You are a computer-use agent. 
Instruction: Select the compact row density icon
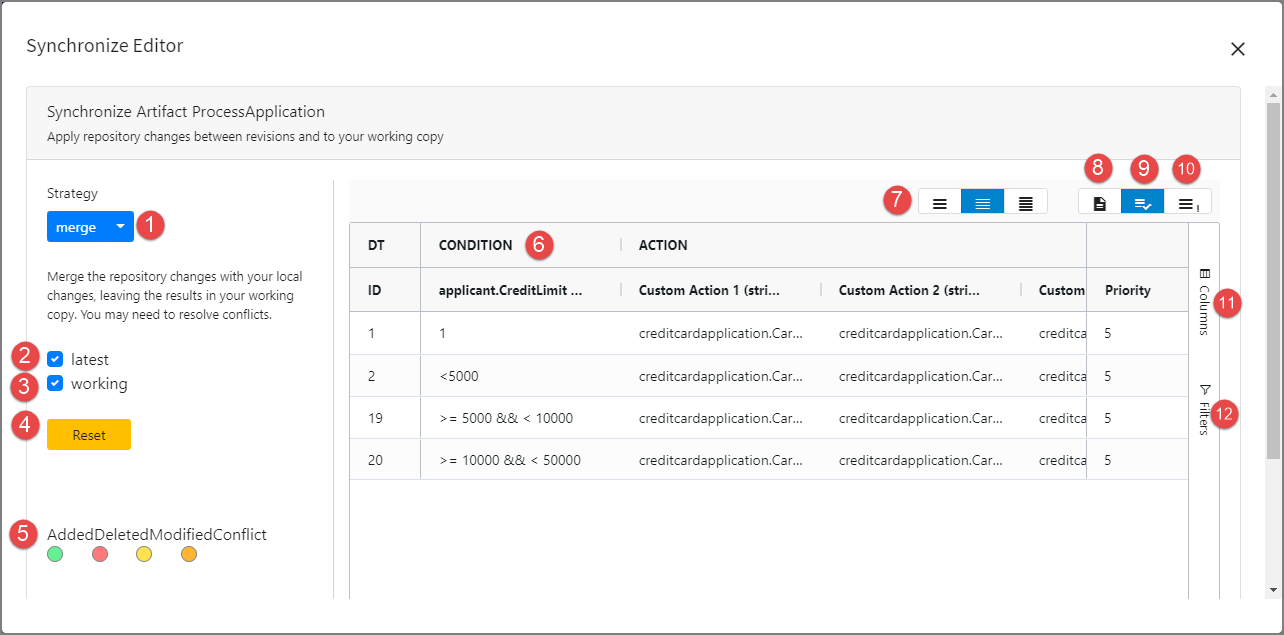coord(1025,203)
